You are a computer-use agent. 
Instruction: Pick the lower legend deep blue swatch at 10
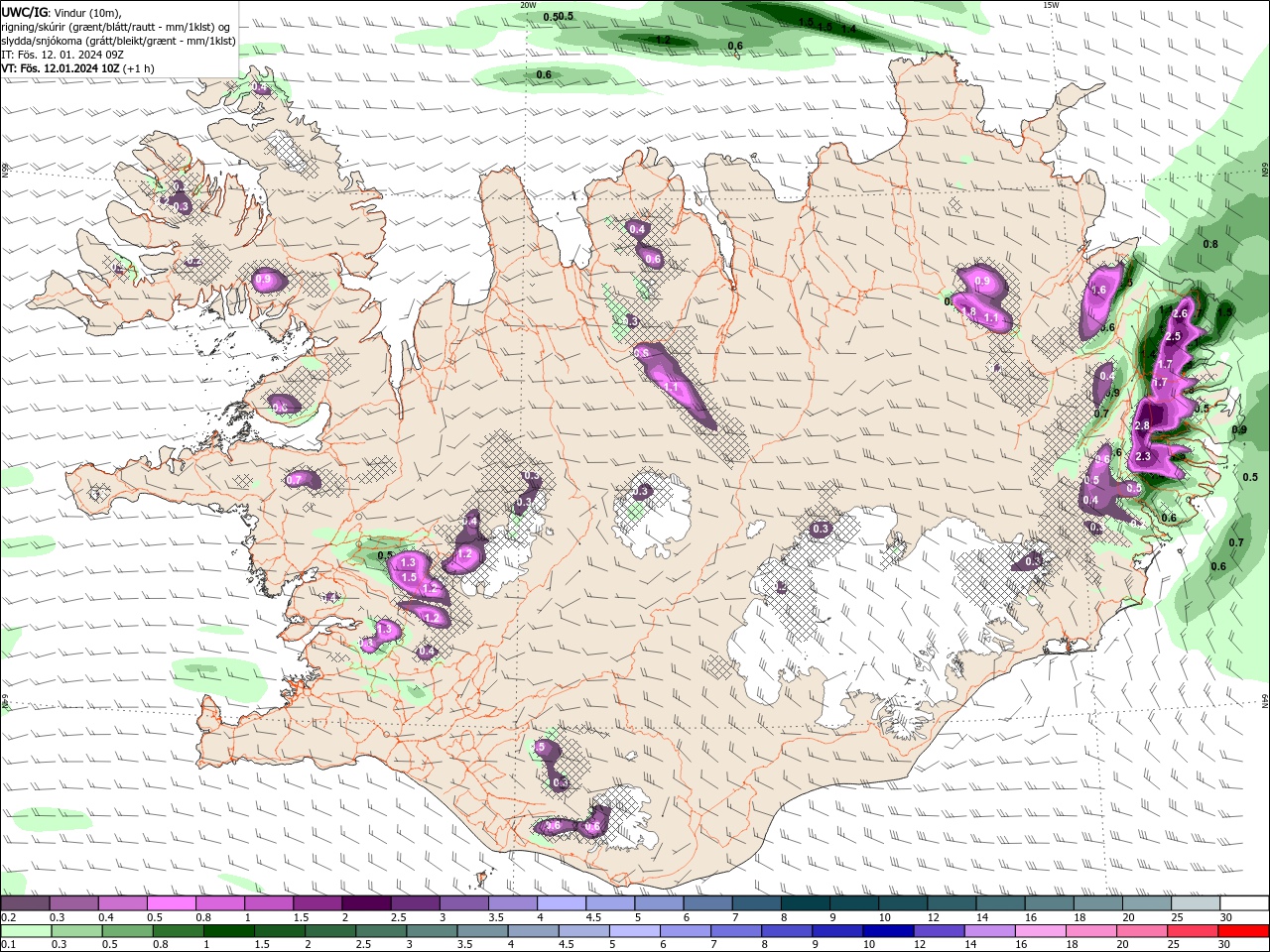[x=888, y=931]
